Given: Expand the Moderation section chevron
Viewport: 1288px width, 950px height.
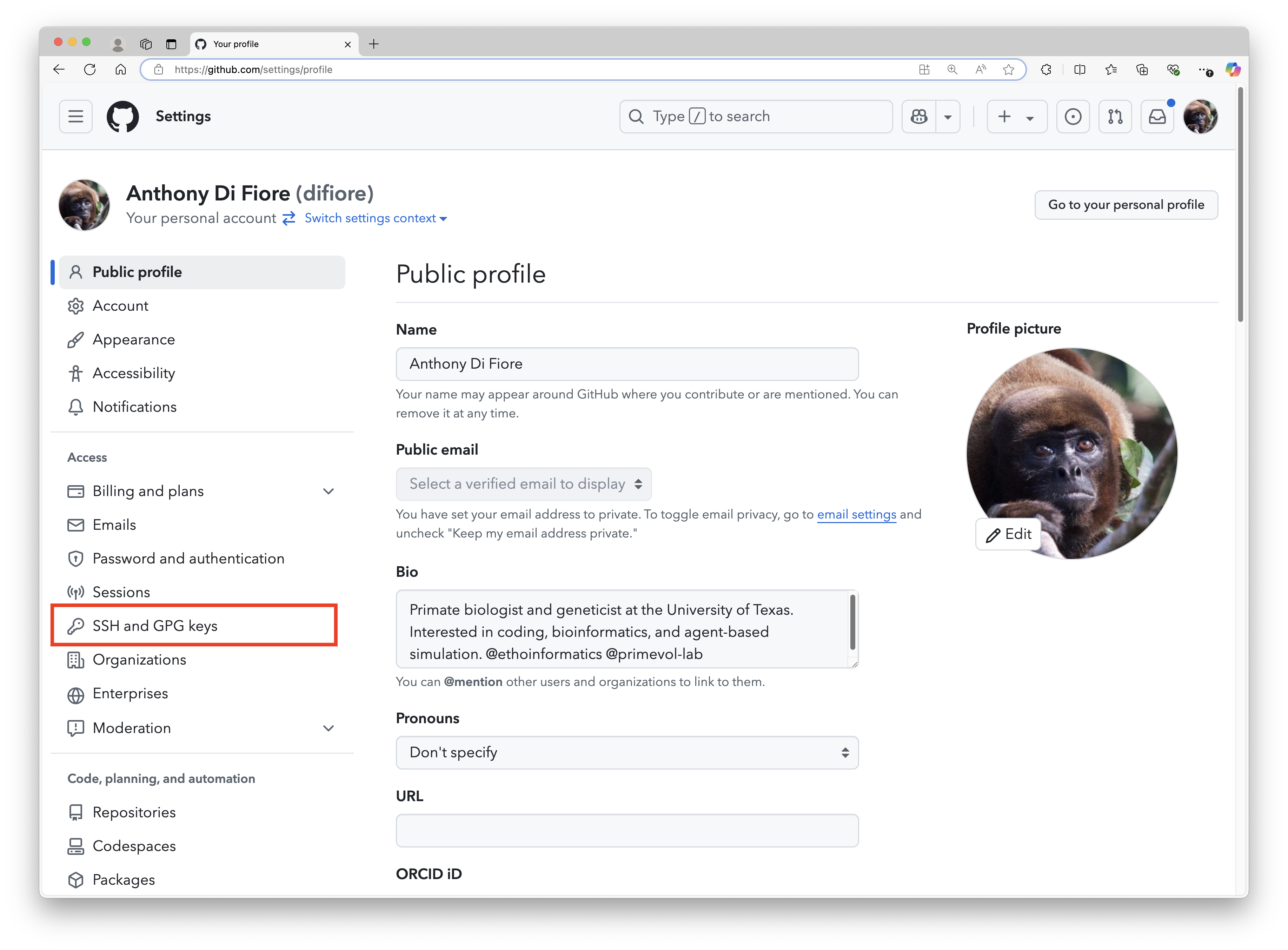Looking at the screenshot, I should coord(328,728).
